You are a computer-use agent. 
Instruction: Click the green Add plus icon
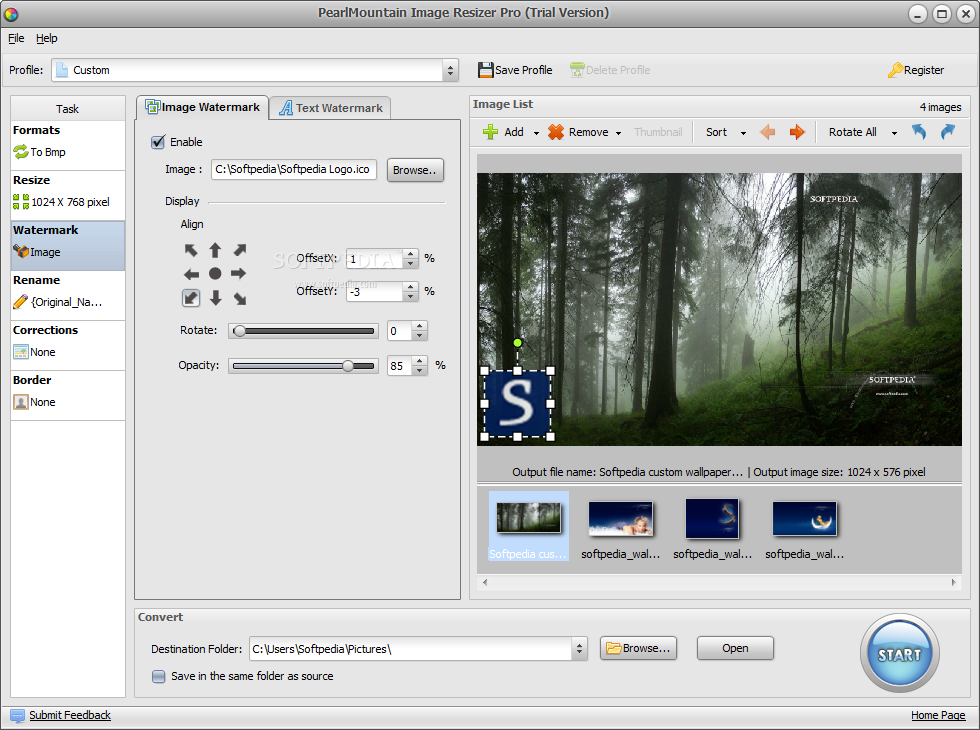[x=491, y=132]
